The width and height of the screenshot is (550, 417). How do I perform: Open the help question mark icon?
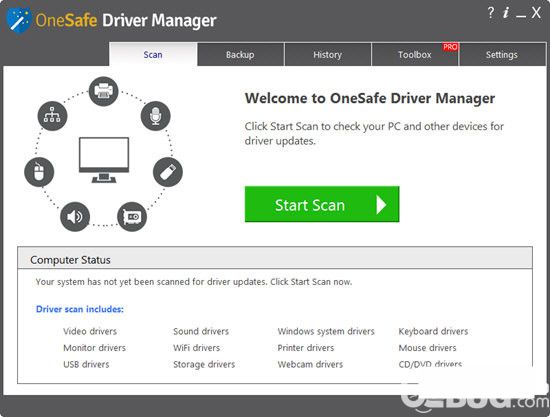pyautogui.click(x=491, y=13)
